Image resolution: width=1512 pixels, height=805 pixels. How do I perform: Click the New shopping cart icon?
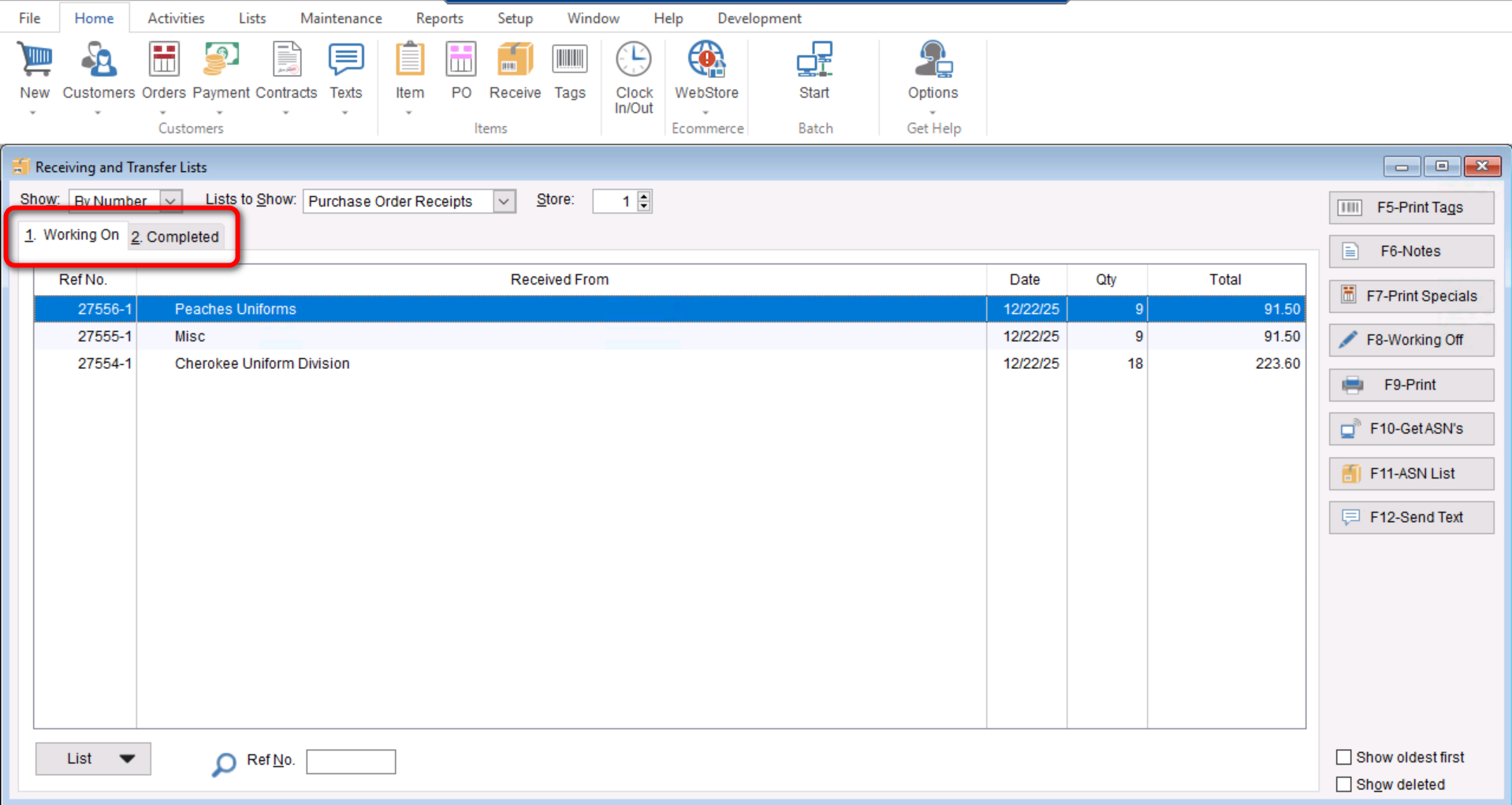pyautogui.click(x=35, y=61)
